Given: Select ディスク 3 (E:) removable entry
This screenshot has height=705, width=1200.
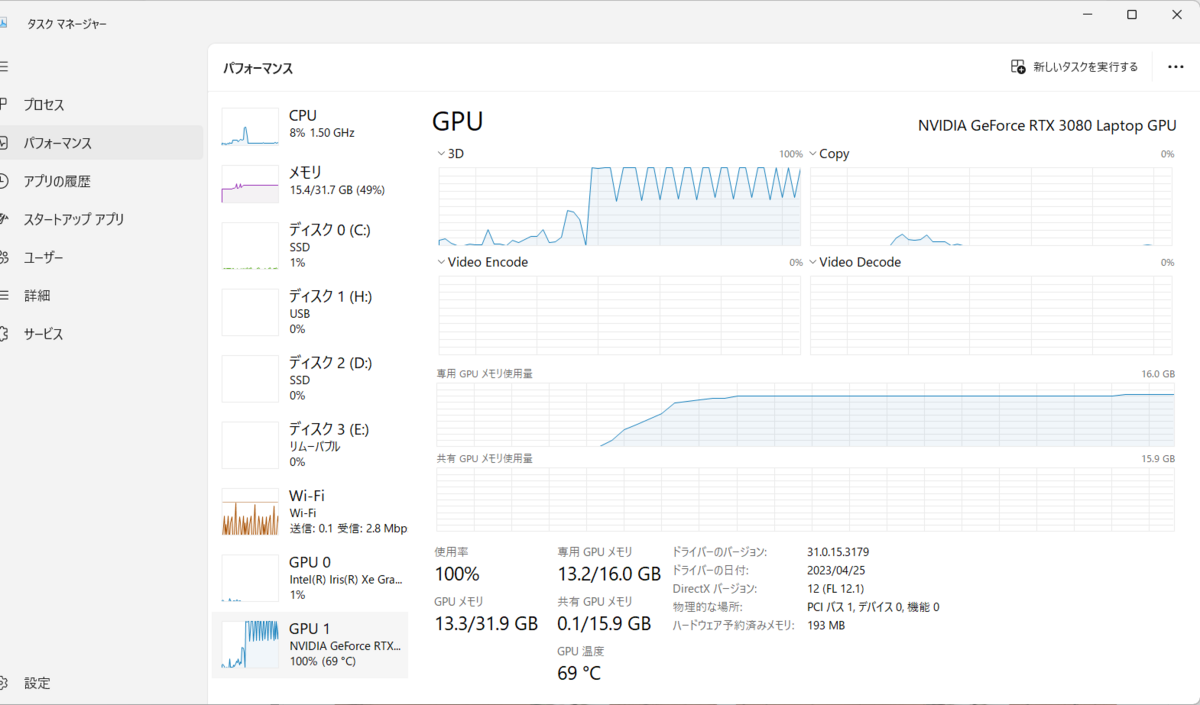Looking at the screenshot, I should (x=310, y=445).
